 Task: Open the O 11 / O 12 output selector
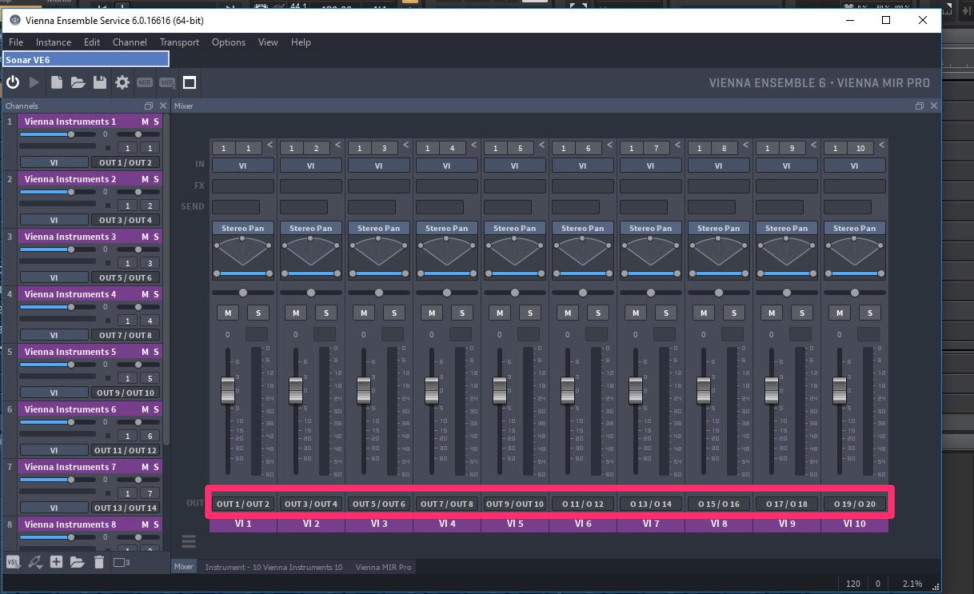pyautogui.click(x=583, y=504)
